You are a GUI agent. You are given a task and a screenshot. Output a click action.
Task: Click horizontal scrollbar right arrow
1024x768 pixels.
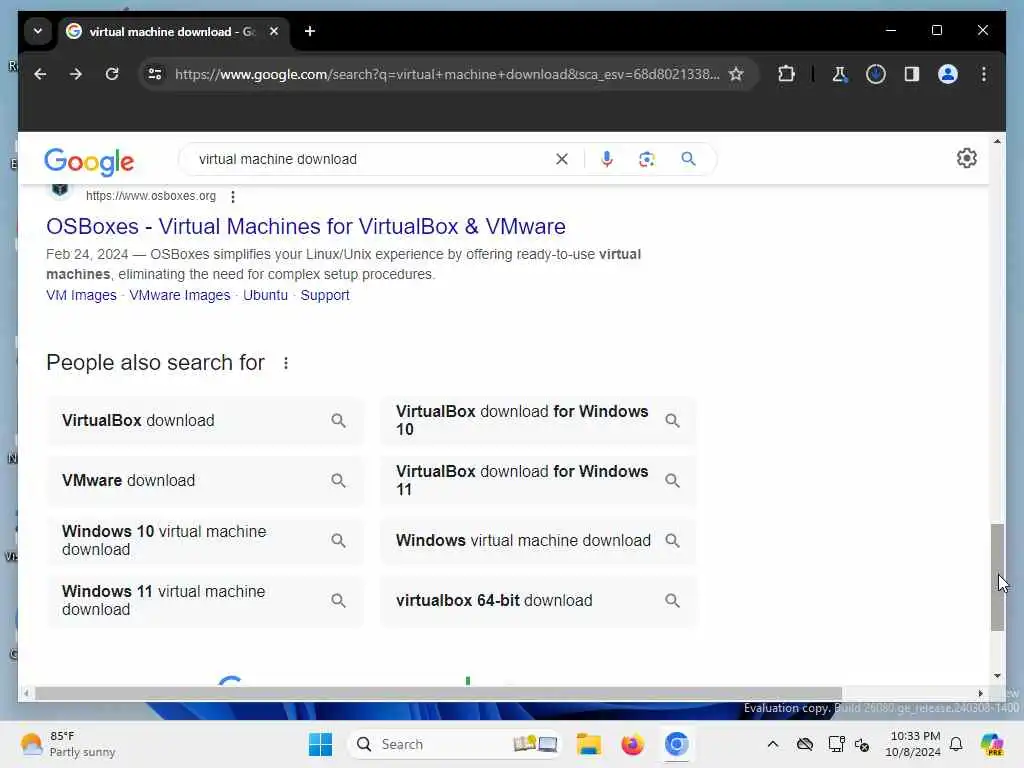(980, 693)
